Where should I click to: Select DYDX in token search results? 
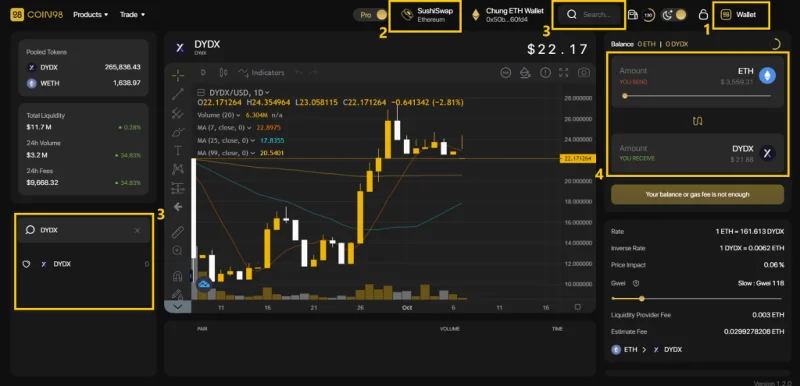click(x=85, y=264)
